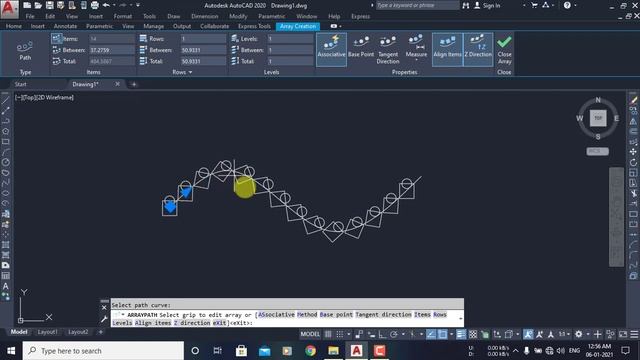Toggle Lineweight display in status bar
Image resolution: width=640 pixels, height=360 pixels.
(x=461, y=334)
